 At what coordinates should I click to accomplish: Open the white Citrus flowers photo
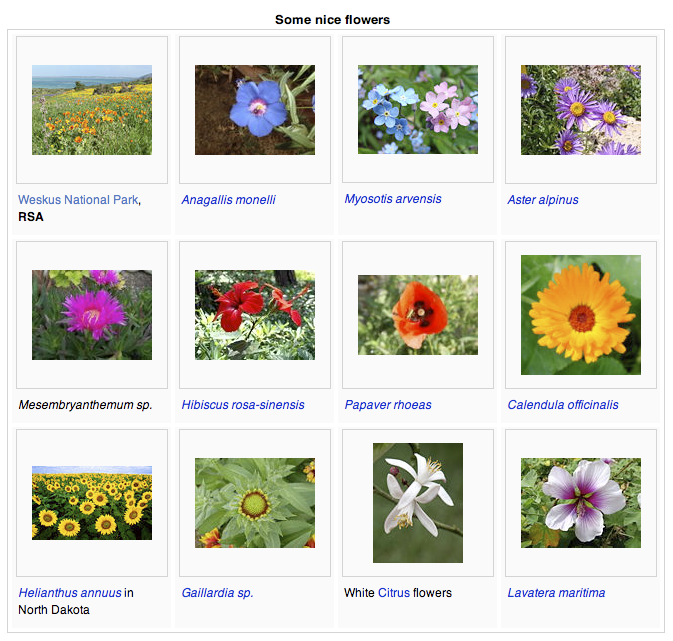418,502
